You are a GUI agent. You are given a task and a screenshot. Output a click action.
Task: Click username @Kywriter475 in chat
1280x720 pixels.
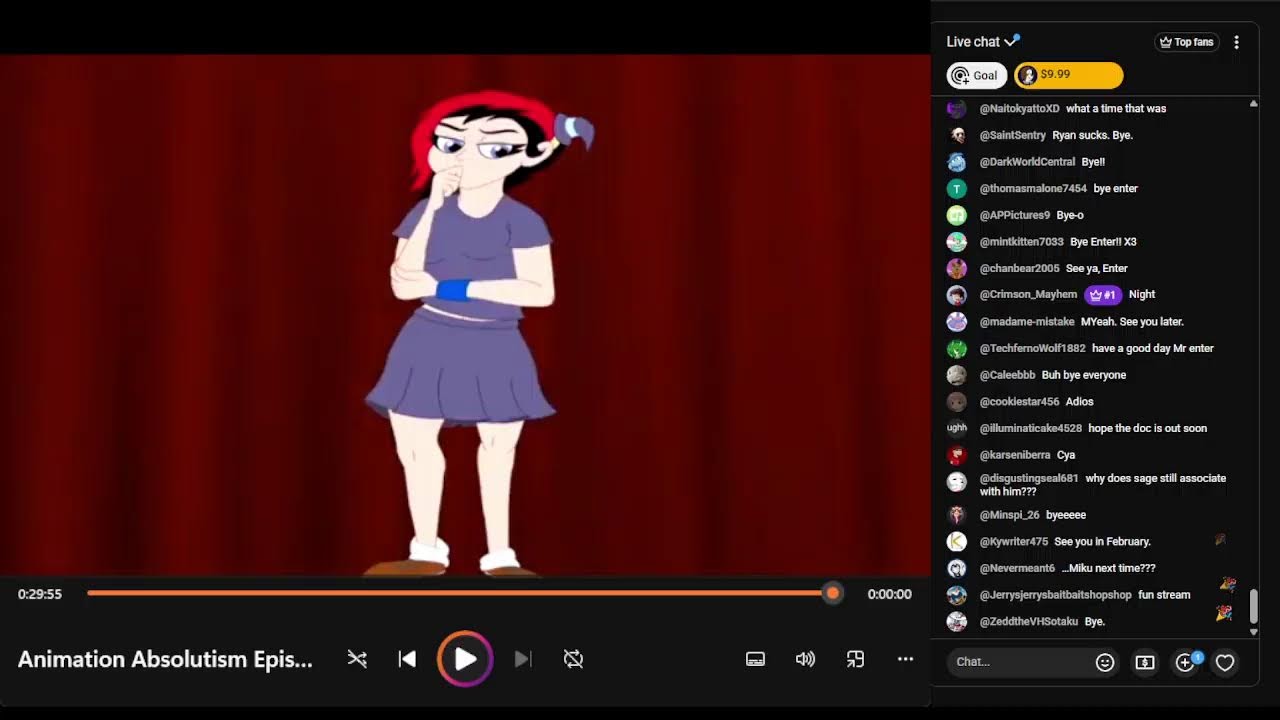pos(1014,541)
